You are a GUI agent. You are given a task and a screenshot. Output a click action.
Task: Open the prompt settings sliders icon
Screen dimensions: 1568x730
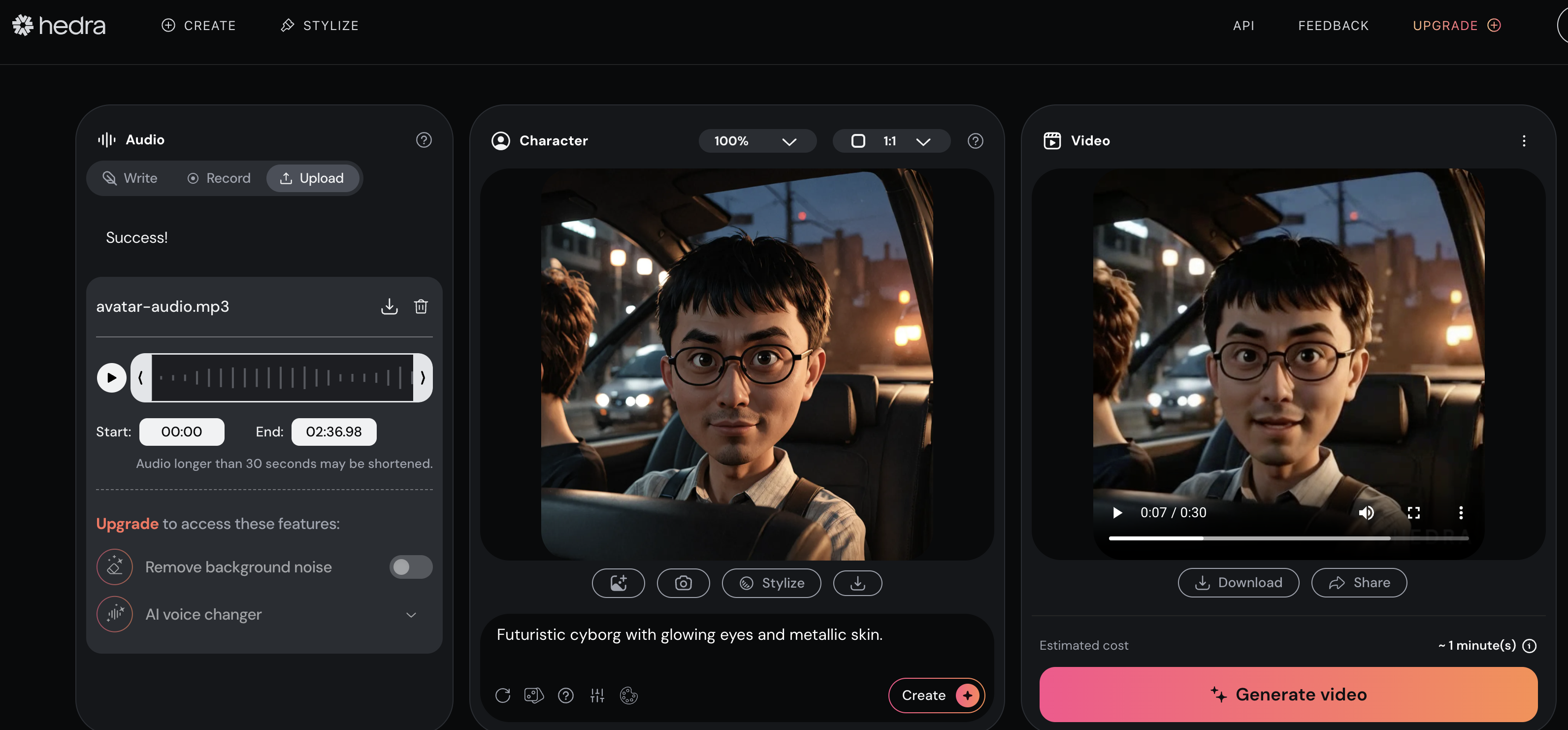[597, 696]
